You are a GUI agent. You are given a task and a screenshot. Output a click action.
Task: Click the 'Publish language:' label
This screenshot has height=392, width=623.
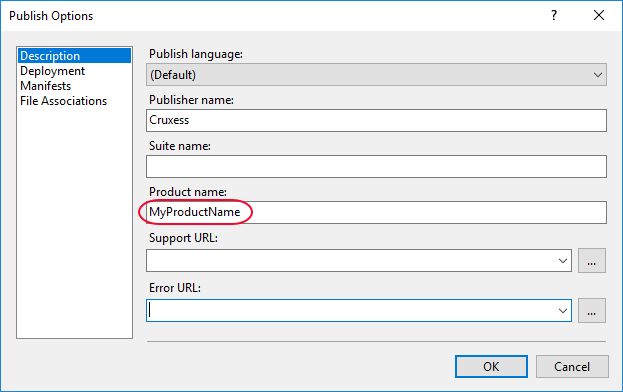coord(196,54)
